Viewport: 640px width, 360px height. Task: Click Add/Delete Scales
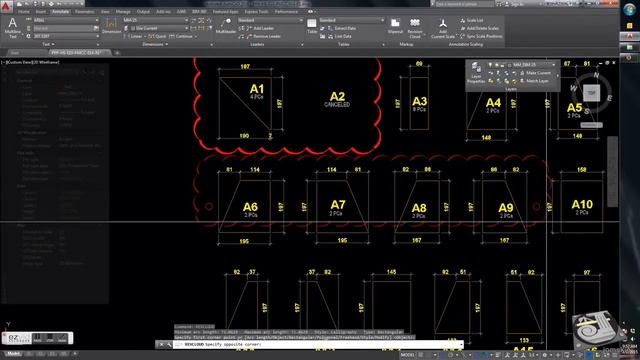(479, 28)
